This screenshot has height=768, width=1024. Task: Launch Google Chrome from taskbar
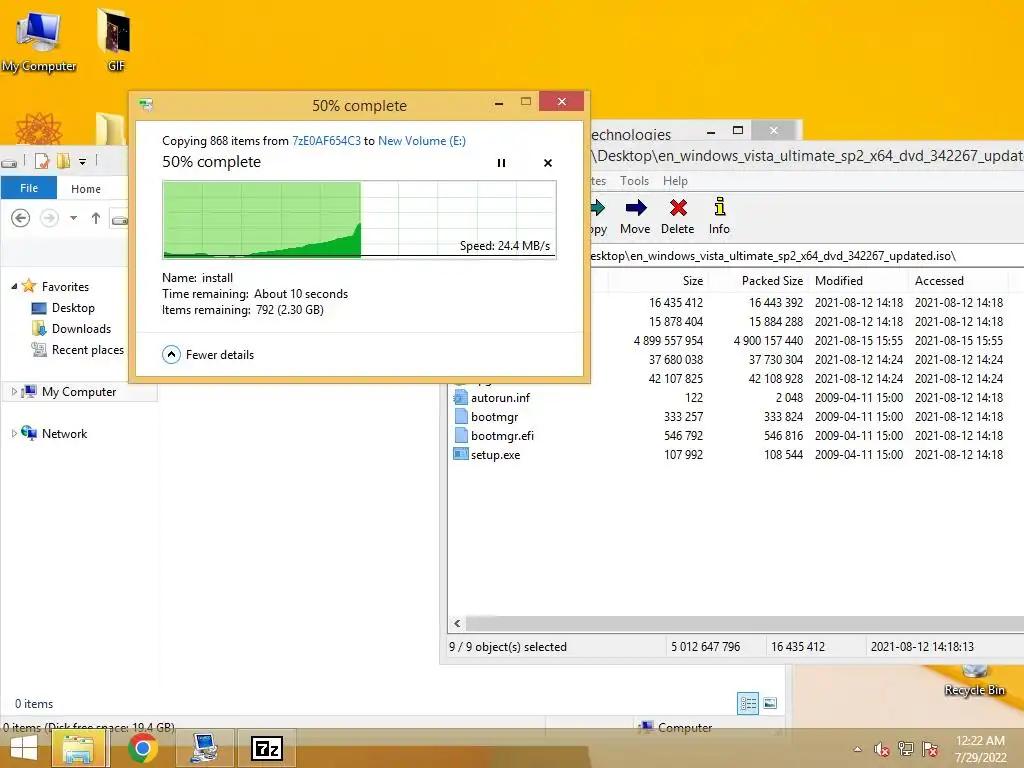(x=143, y=748)
